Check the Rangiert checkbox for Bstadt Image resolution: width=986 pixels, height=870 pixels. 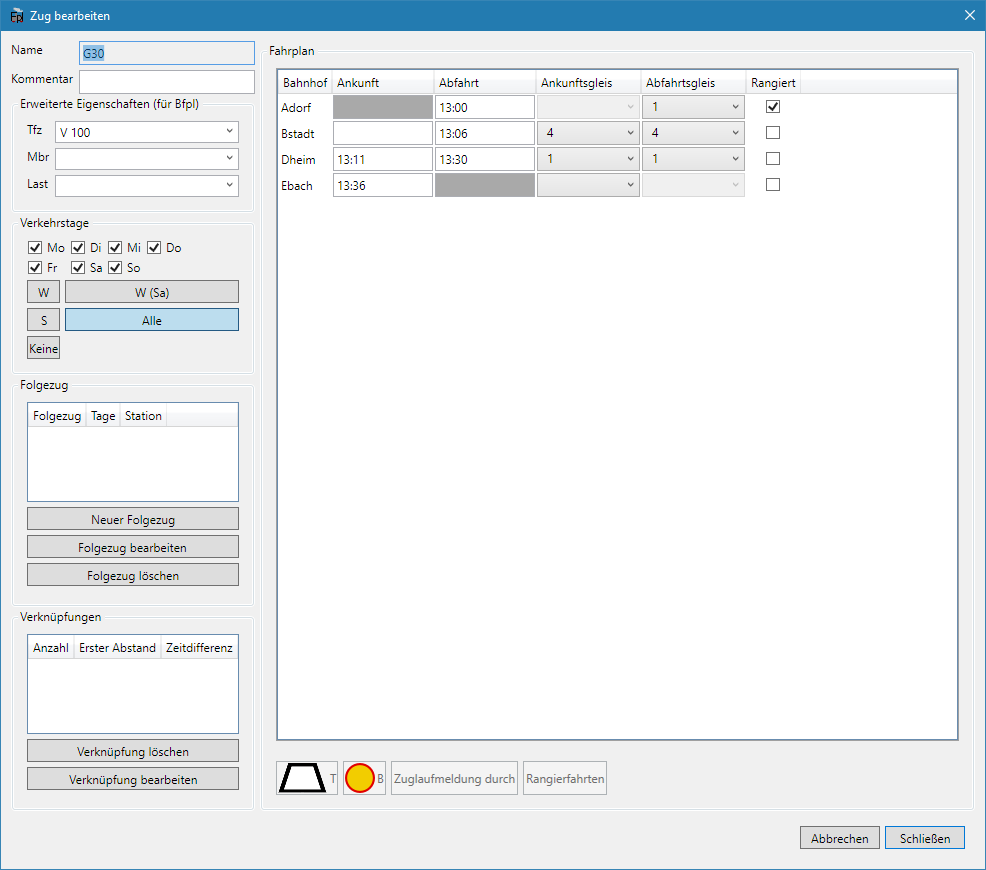[x=773, y=133]
